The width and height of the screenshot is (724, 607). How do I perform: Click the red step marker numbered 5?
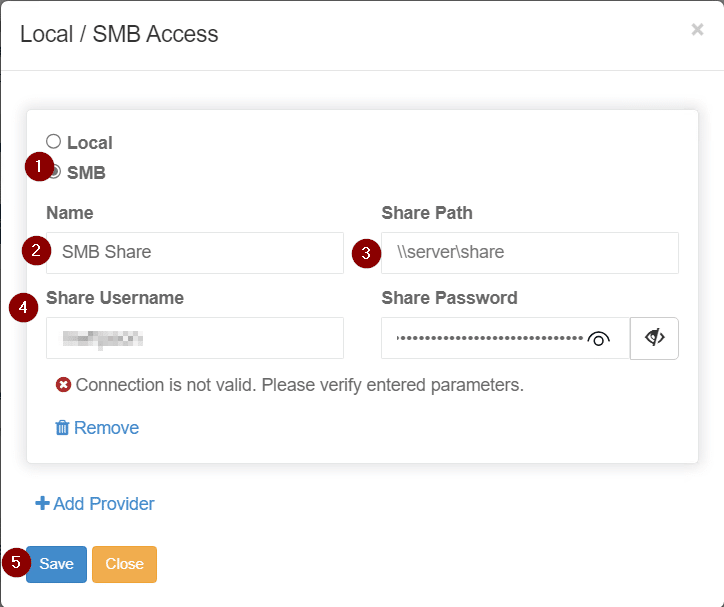coord(14,562)
